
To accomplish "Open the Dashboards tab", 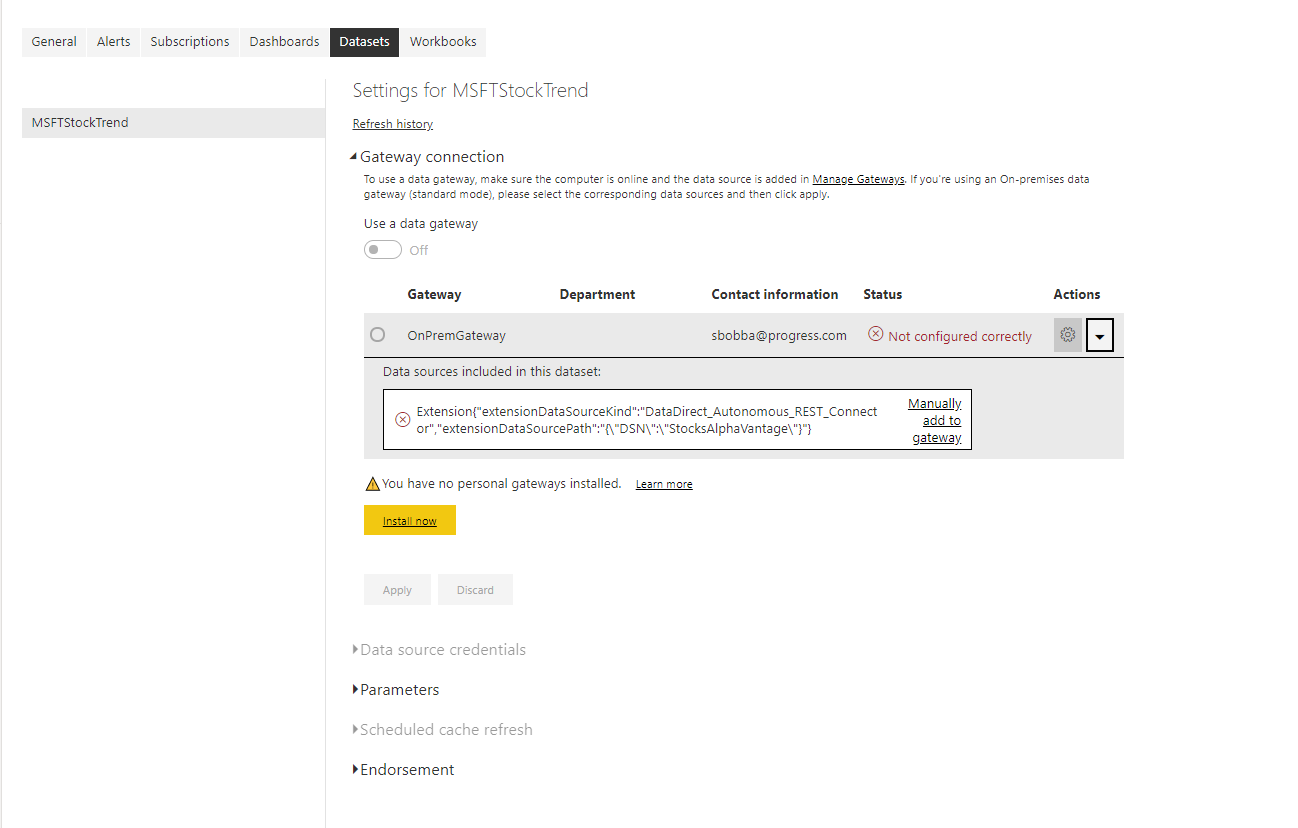I will point(284,42).
